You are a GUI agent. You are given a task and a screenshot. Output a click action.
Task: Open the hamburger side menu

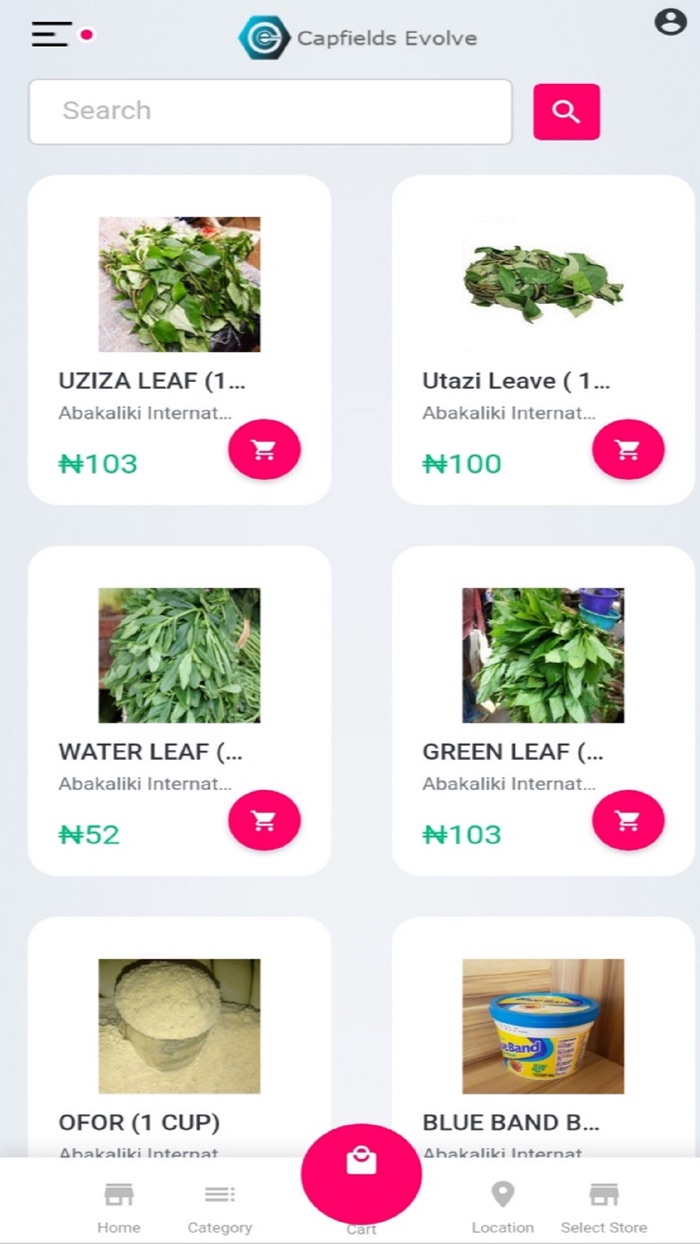pyautogui.click(x=52, y=34)
